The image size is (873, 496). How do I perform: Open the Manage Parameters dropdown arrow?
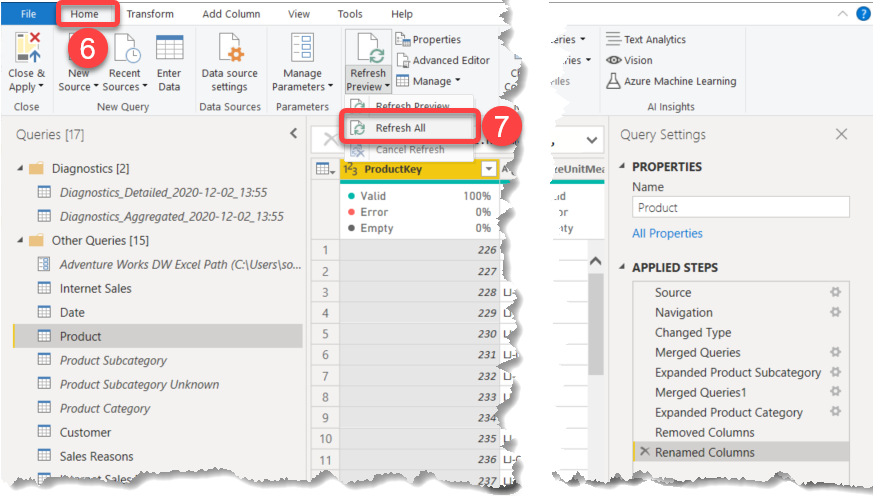coord(331,87)
